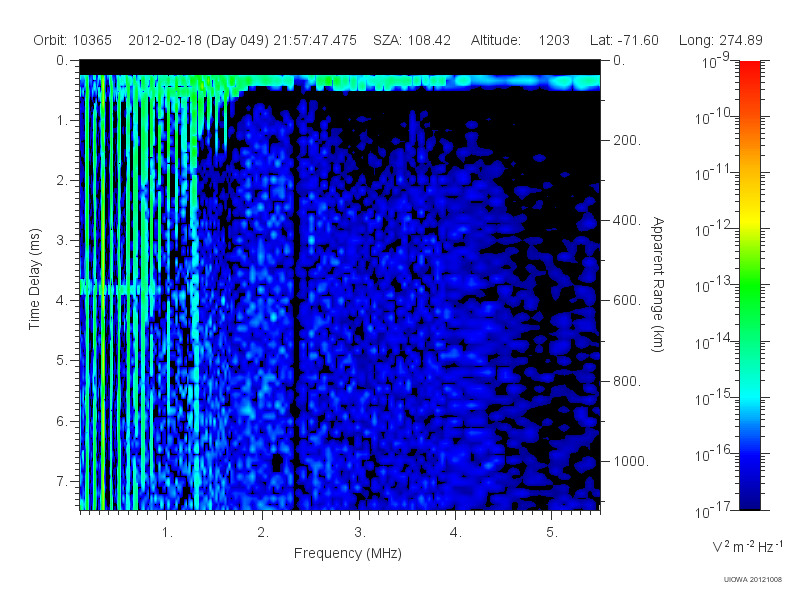
Task: Click the 5. frequency tick label
Action: tap(552, 533)
